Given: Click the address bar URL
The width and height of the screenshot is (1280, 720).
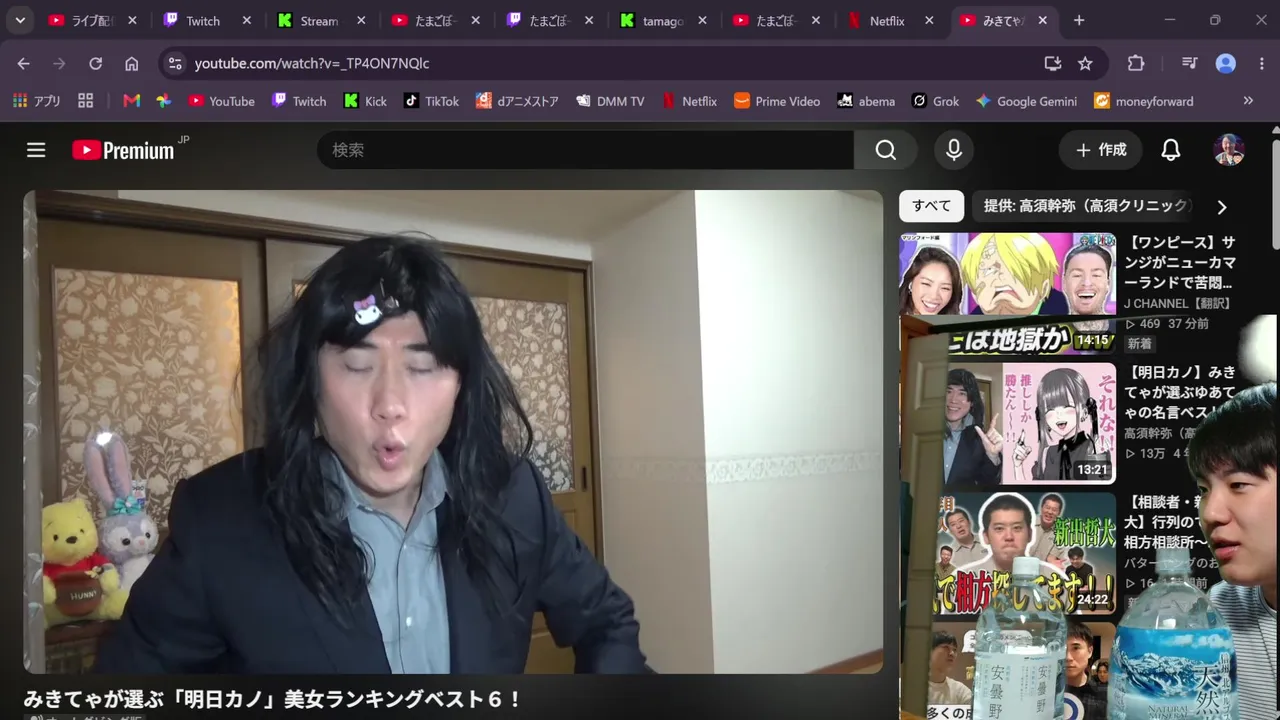Looking at the screenshot, I should [312, 63].
